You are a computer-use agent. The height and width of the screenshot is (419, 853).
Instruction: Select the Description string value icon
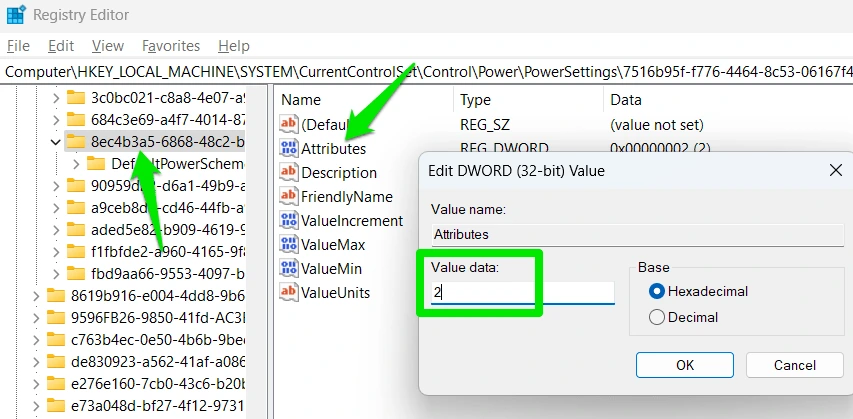click(289, 173)
